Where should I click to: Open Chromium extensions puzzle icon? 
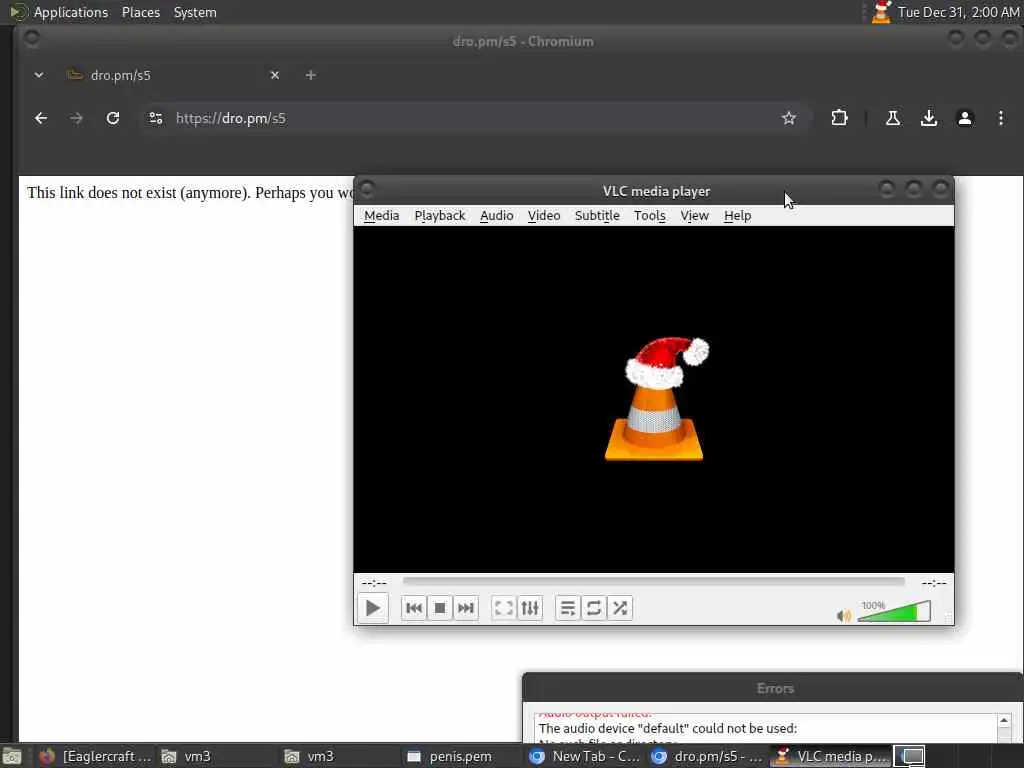(x=839, y=118)
